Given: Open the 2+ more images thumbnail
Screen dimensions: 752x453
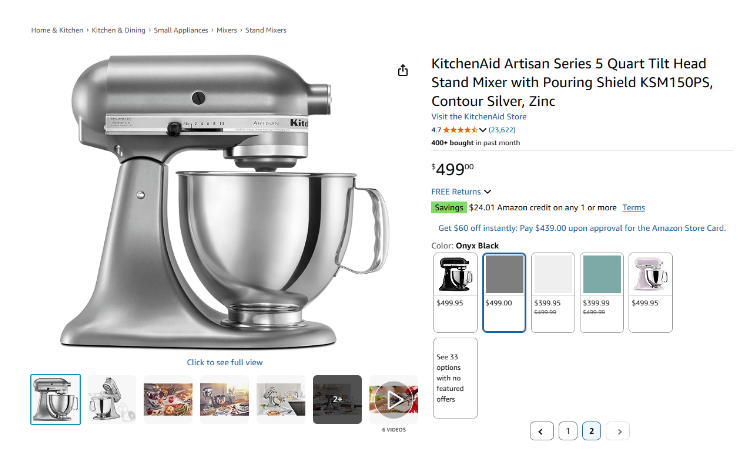Looking at the screenshot, I should point(337,399).
